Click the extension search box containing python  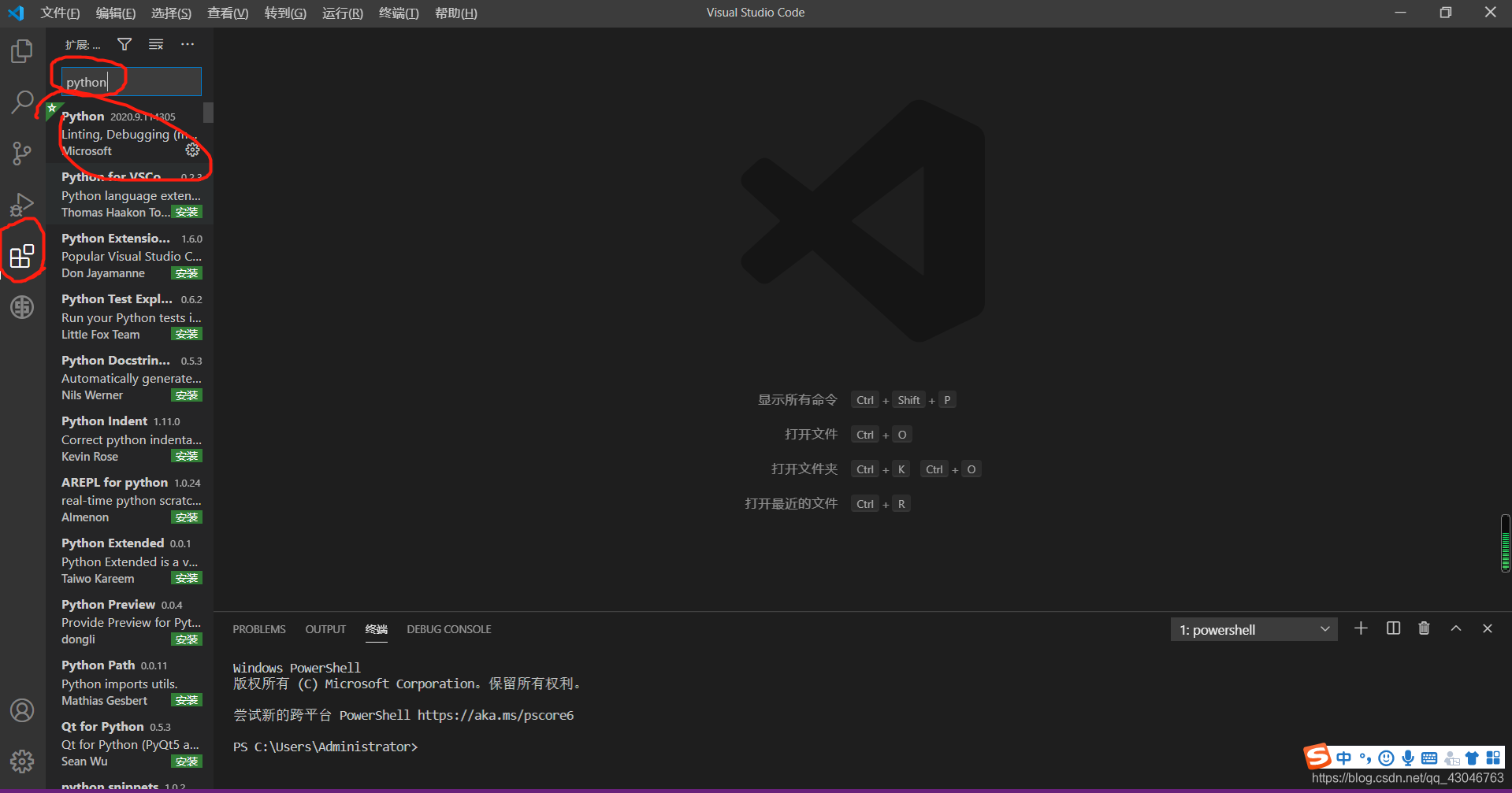pos(131,82)
